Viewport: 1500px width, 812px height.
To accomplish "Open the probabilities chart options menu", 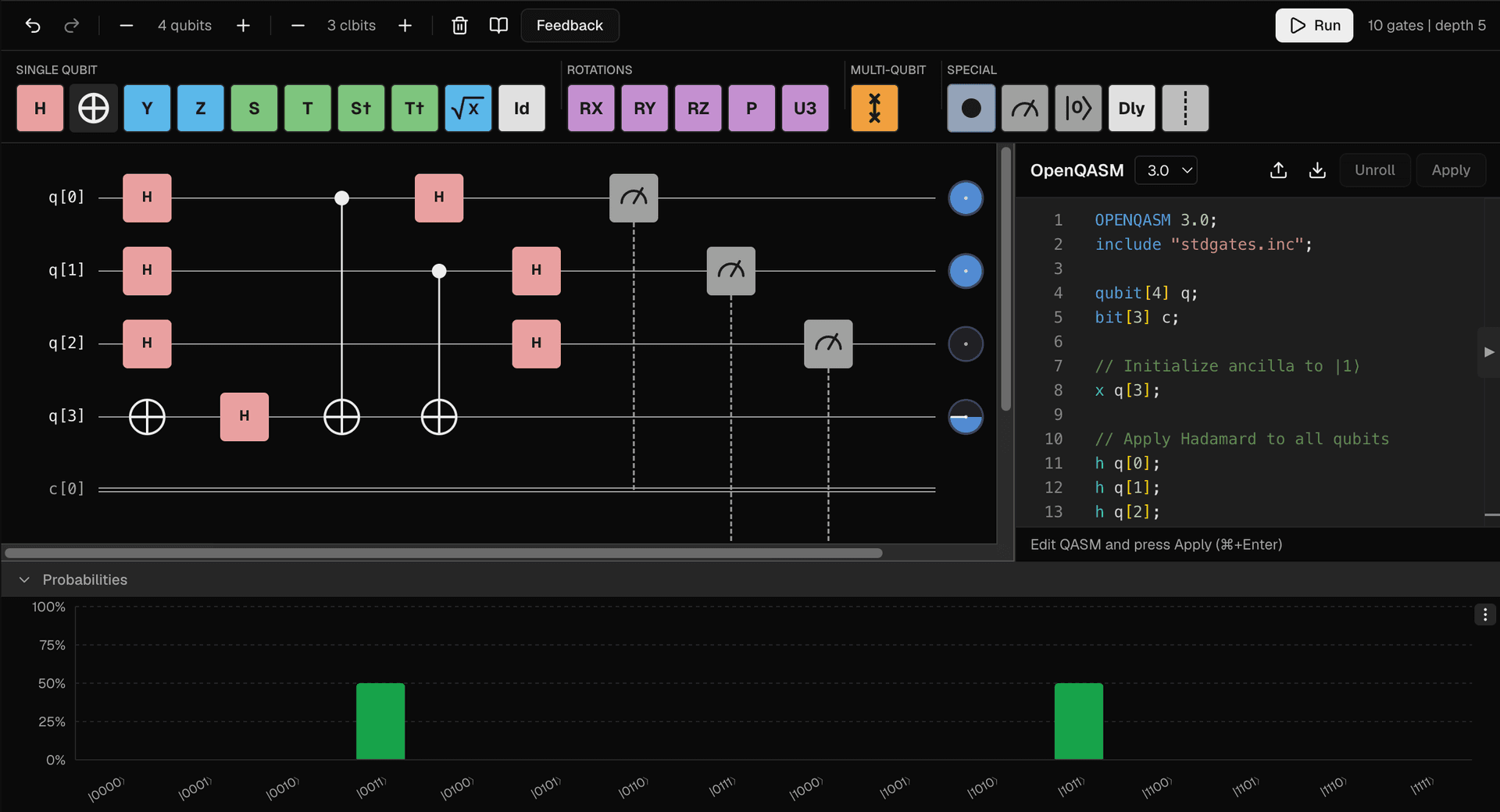I will point(1485,615).
